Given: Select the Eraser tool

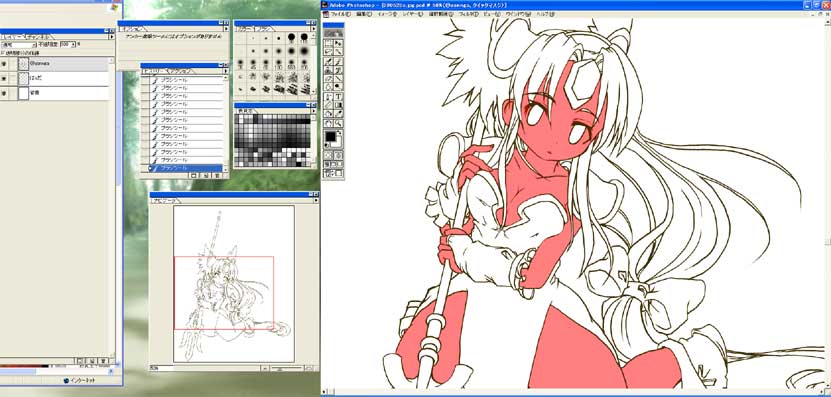Looking at the screenshot, I should (x=329, y=78).
